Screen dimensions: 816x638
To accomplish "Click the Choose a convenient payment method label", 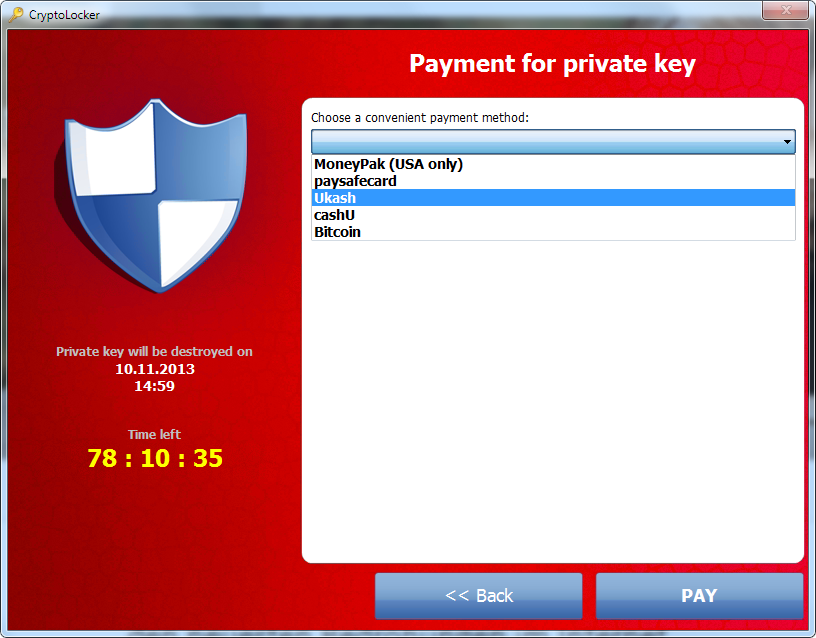I will pos(419,118).
